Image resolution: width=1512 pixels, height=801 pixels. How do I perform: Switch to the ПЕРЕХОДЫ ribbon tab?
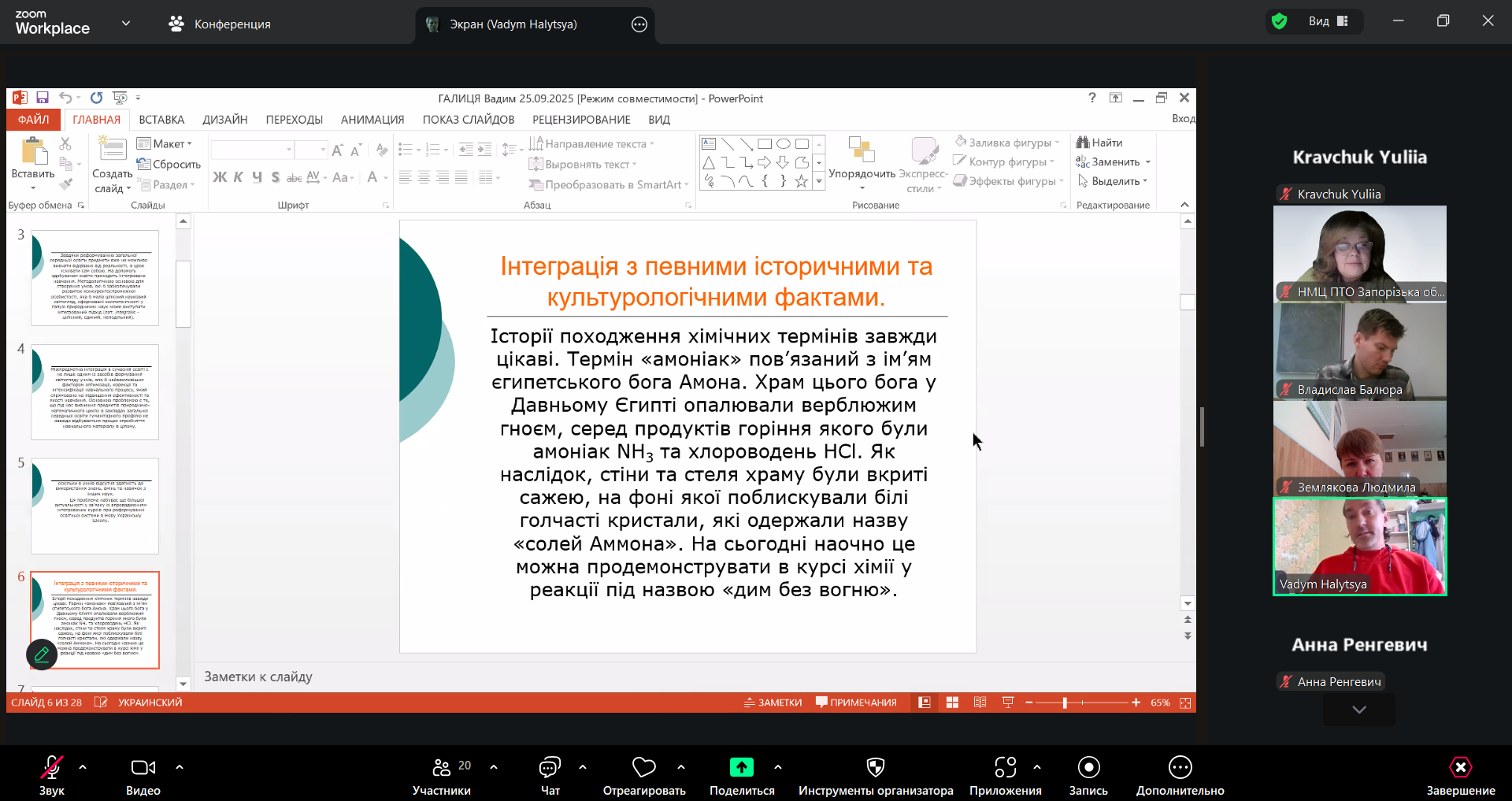pos(295,120)
